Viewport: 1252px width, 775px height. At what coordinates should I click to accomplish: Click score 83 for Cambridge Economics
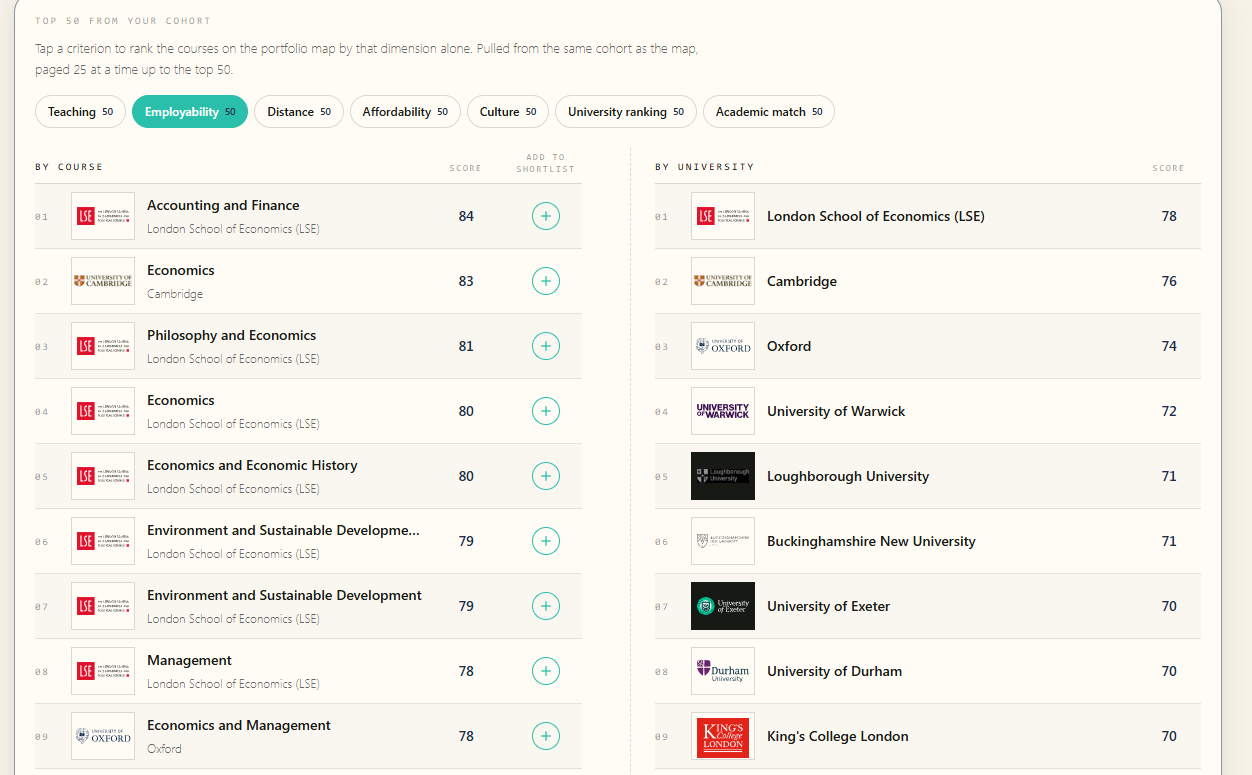pyautogui.click(x=466, y=281)
